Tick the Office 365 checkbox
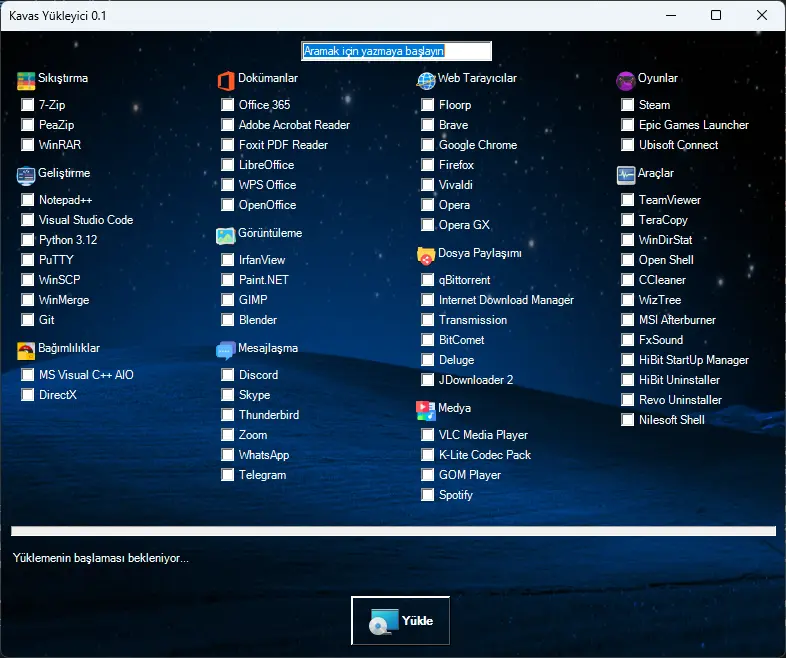Screen dimensions: 786x658 [228, 105]
